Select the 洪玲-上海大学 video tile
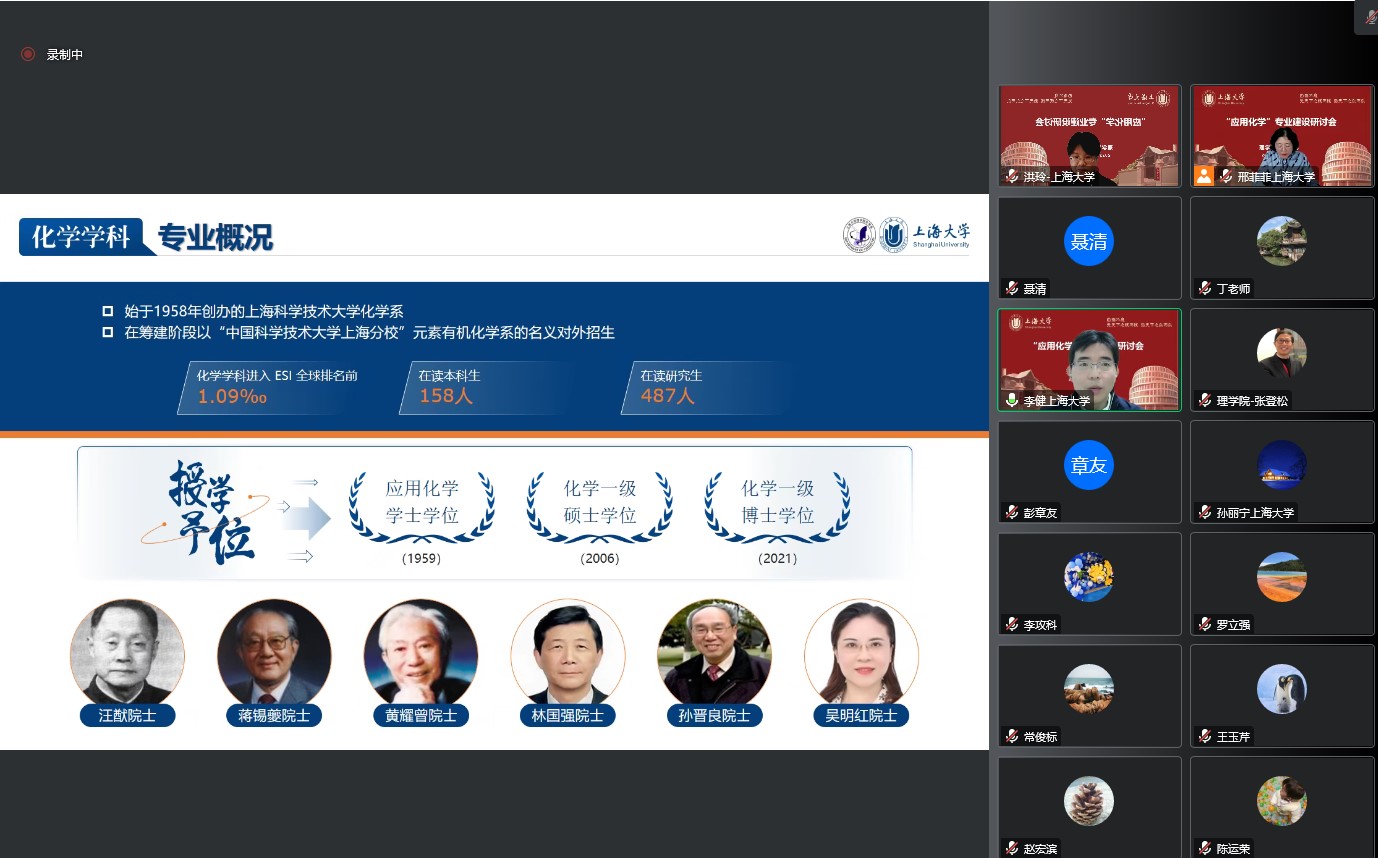The width and height of the screenshot is (1378, 858). (x=1089, y=132)
